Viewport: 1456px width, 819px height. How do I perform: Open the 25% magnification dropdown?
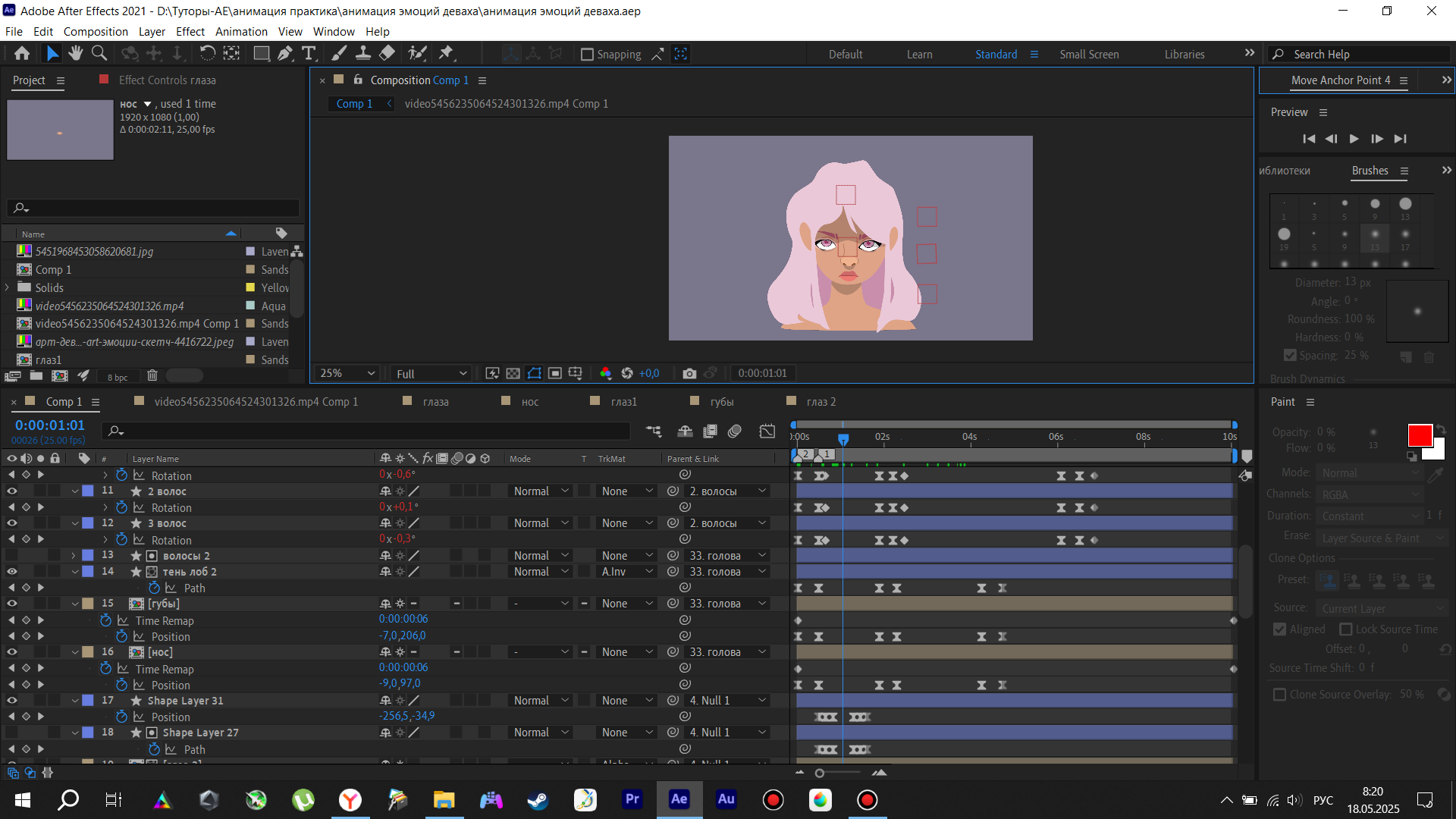pos(347,373)
